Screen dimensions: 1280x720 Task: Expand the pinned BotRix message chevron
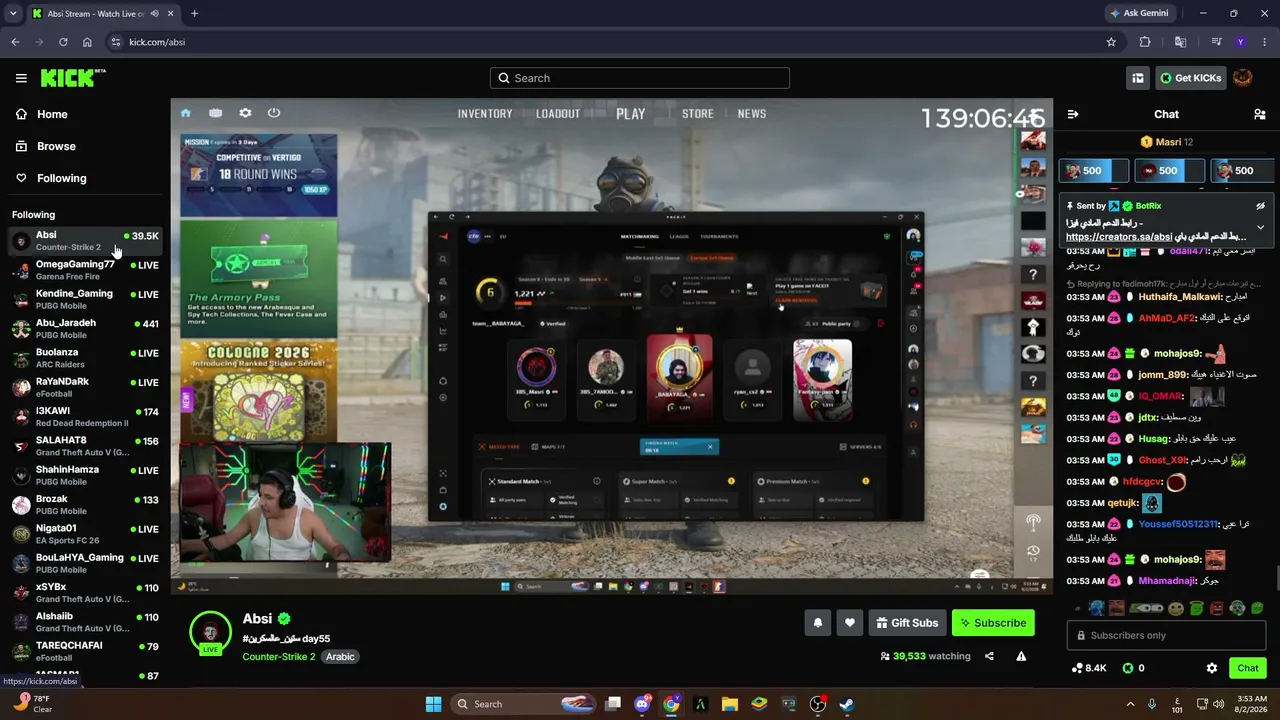click(1260, 227)
